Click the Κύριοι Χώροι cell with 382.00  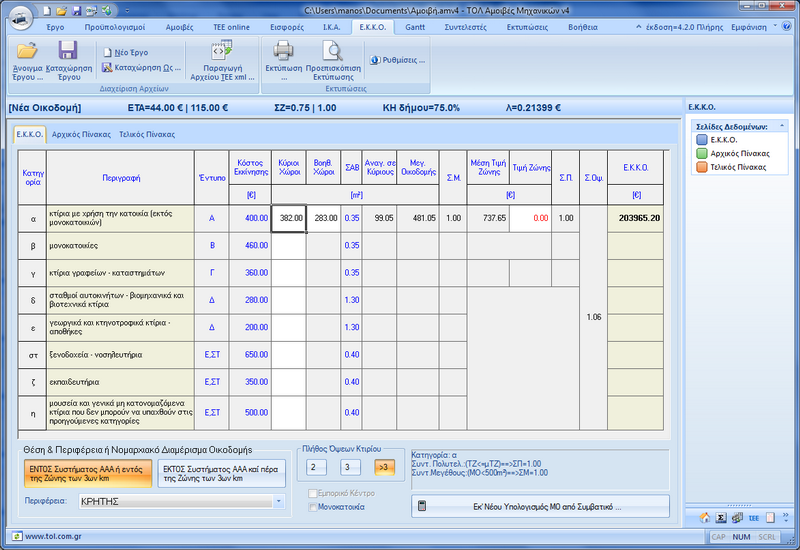click(x=289, y=217)
